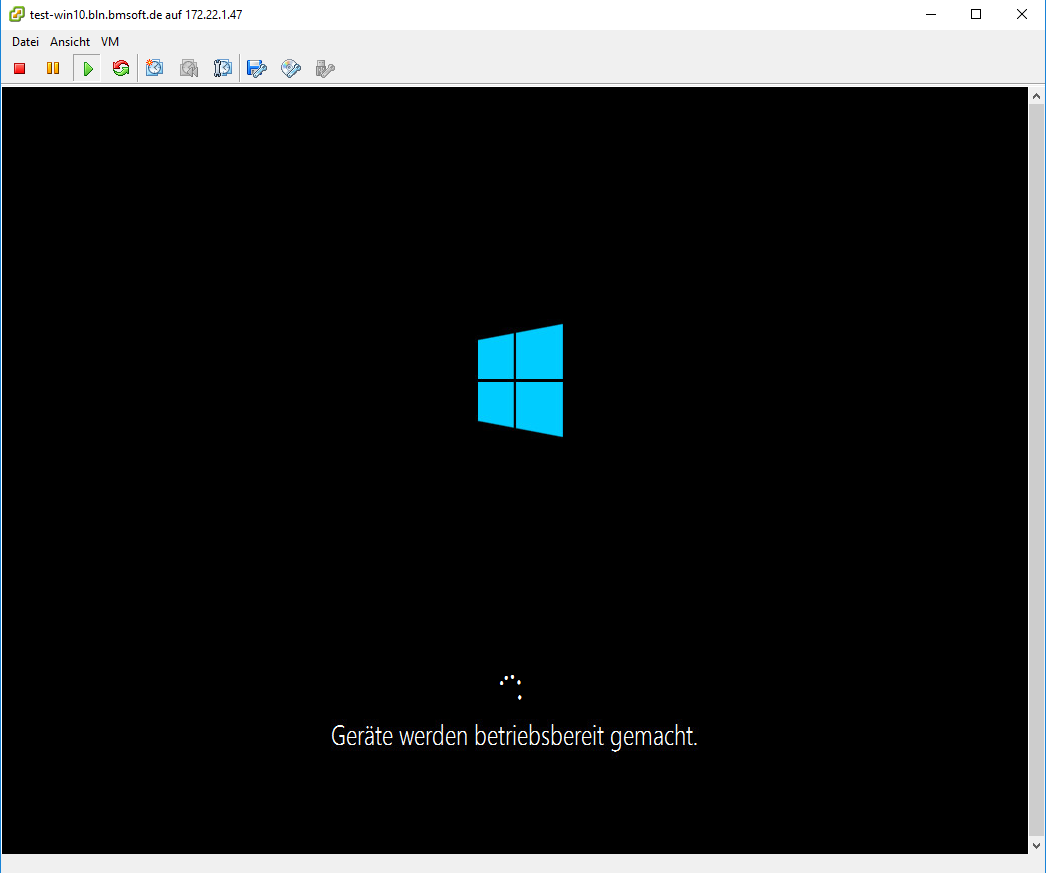Power on the VM with the green play icon

87,68
